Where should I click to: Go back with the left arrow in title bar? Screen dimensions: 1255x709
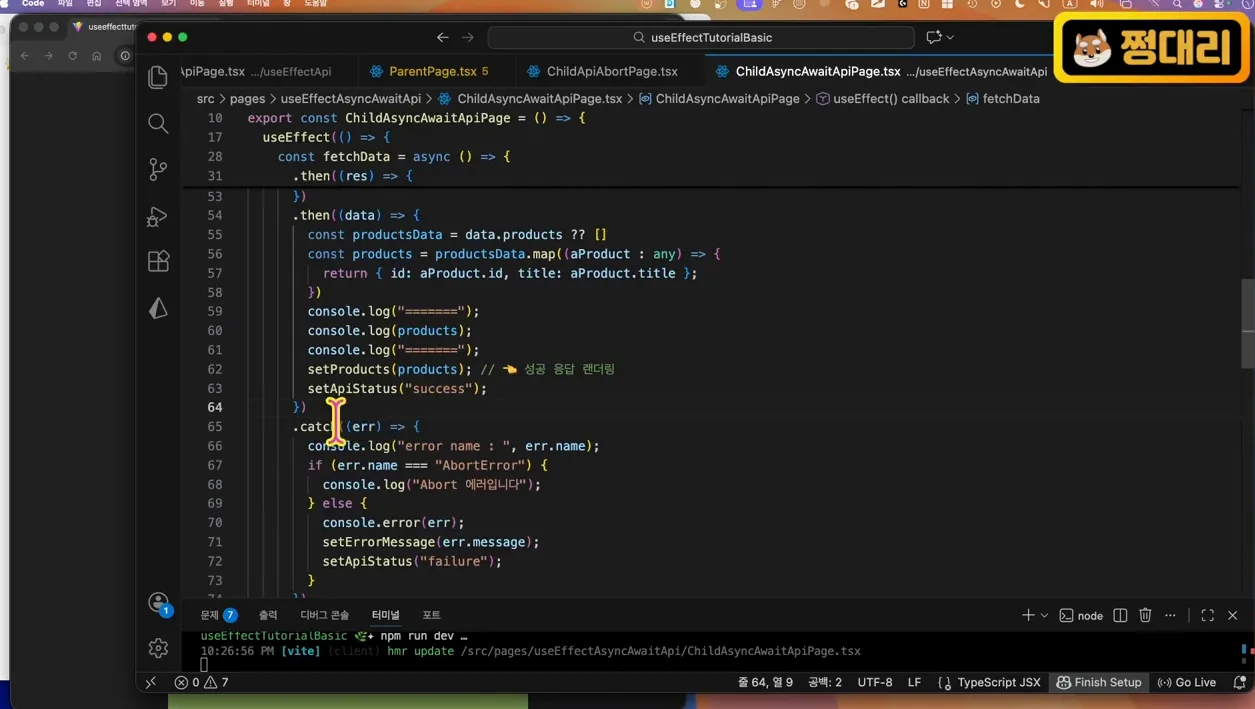point(442,37)
